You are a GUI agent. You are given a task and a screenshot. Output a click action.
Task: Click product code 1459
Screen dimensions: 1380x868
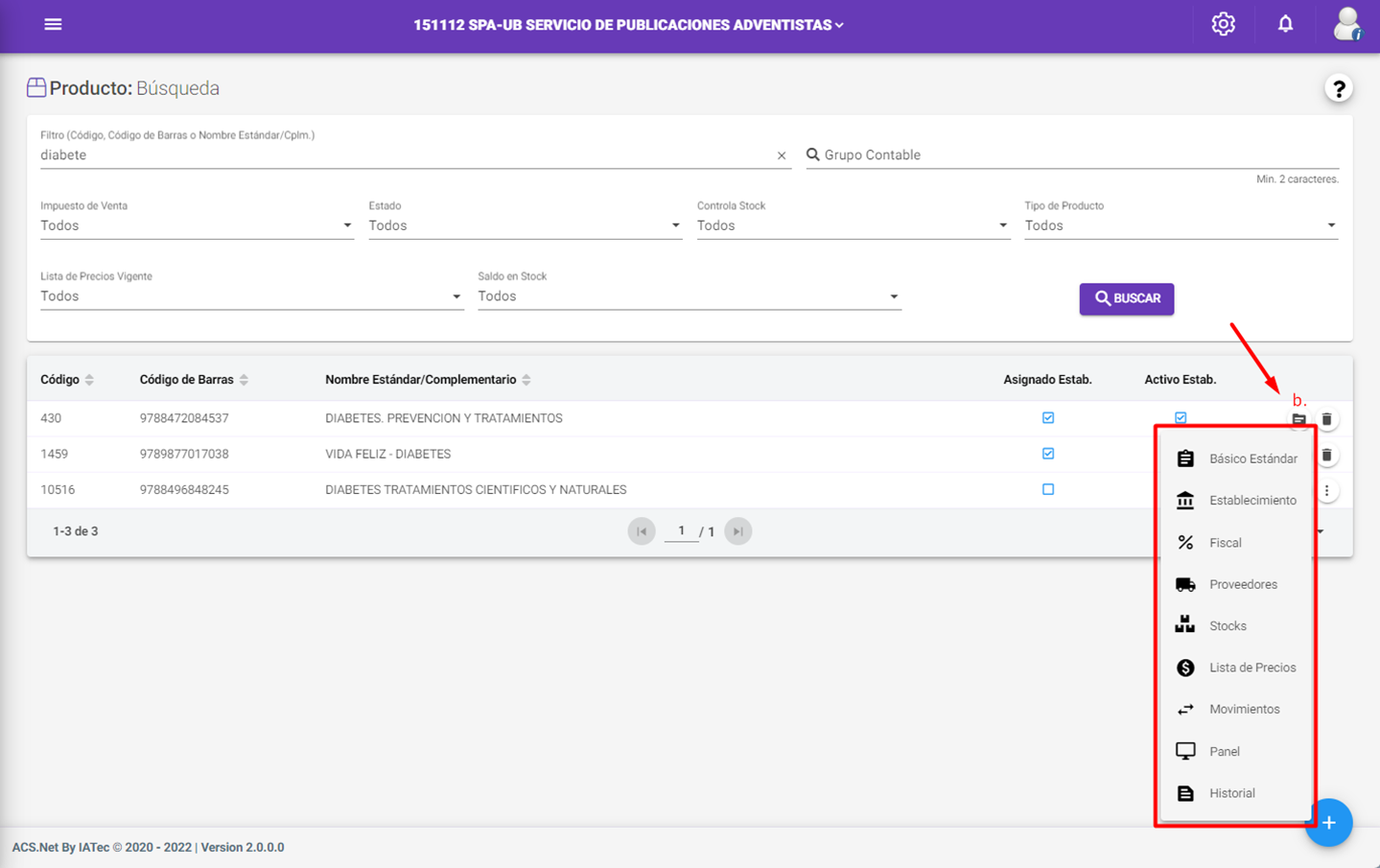[54, 454]
